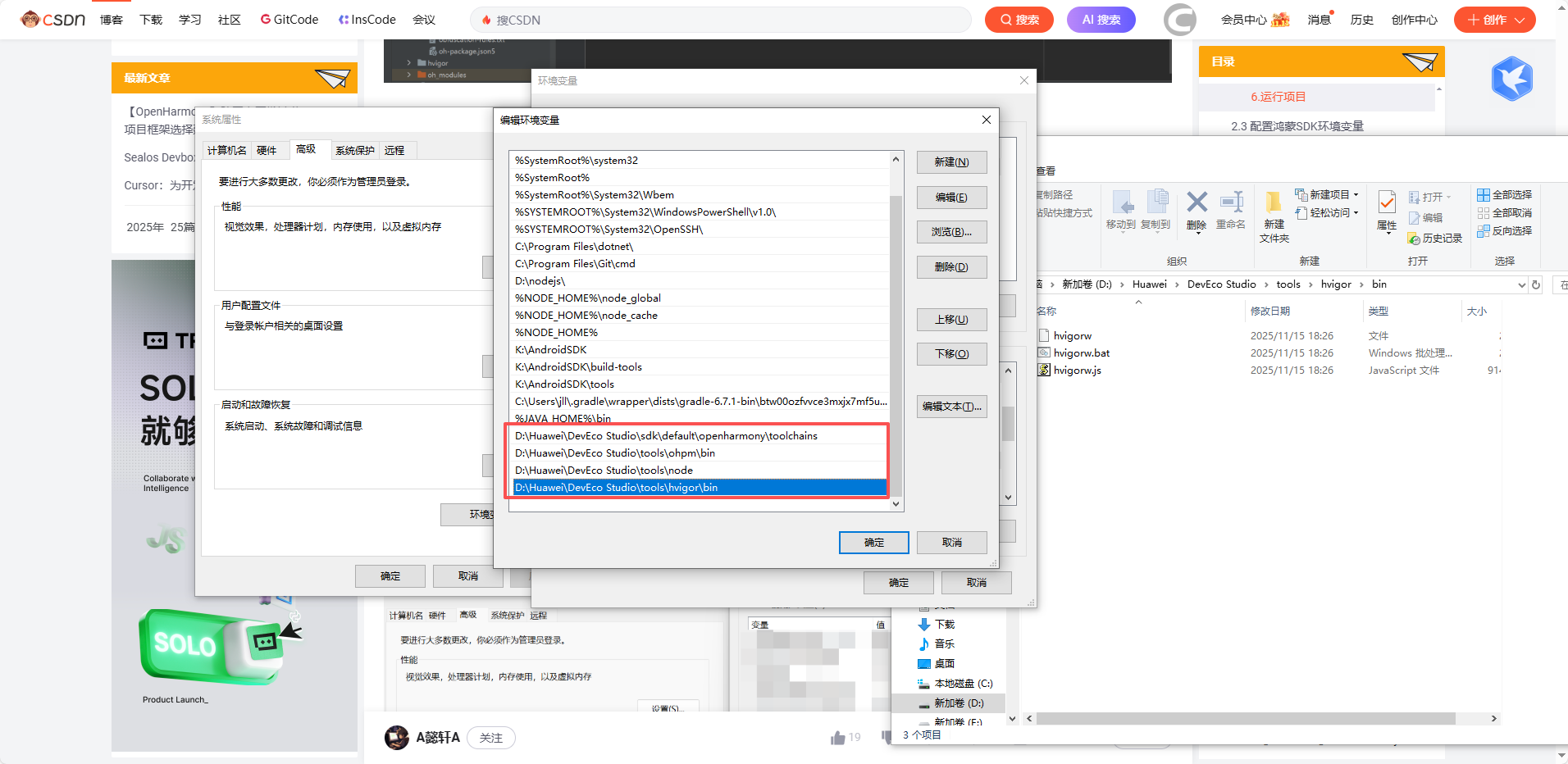
Task: Click 取消 in 系统属性 window
Action: pos(468,576)
